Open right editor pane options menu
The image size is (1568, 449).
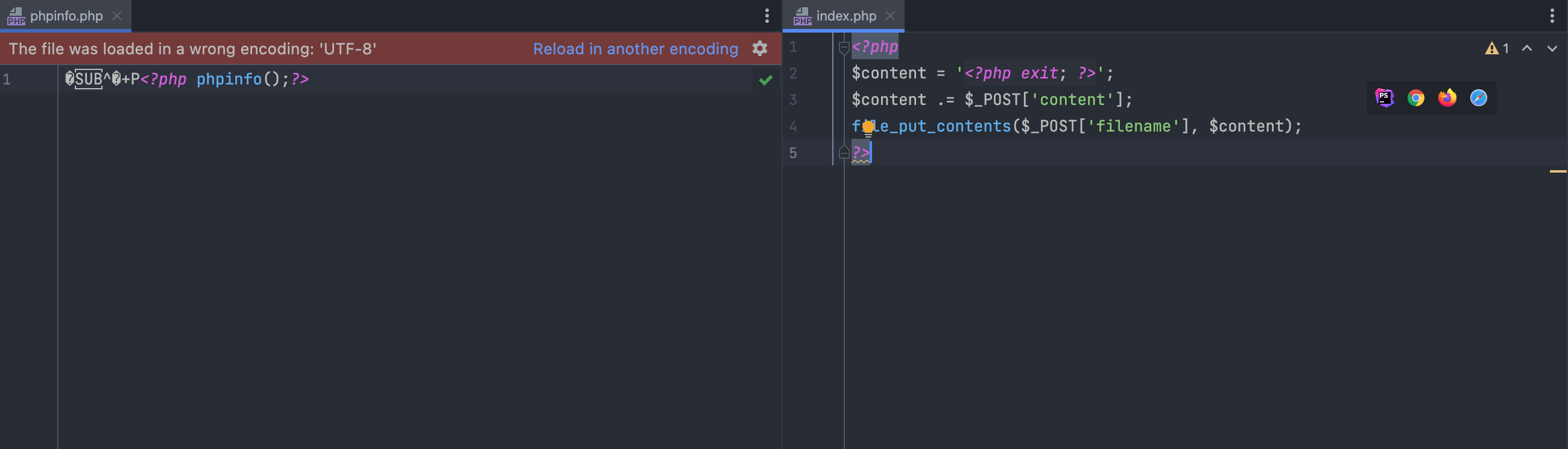pyautogui.click(x=1552, y=16)
